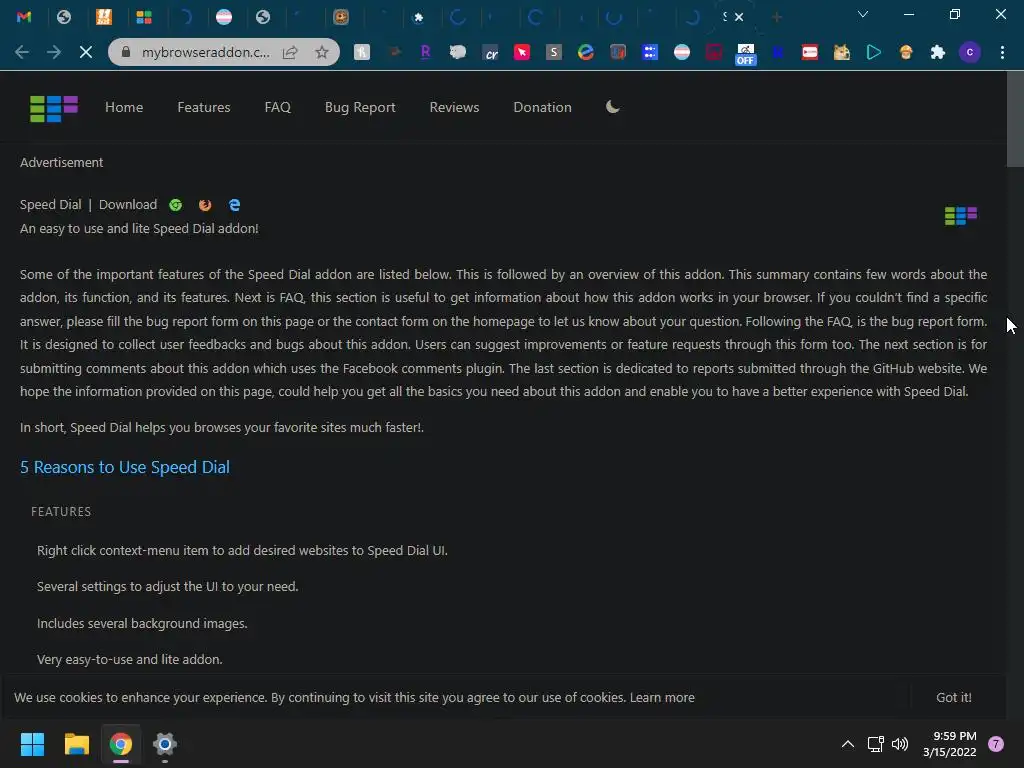This screenshot has width=1024, height=768.
Task: Follow the Learn more cookie link
Action: 662,697
